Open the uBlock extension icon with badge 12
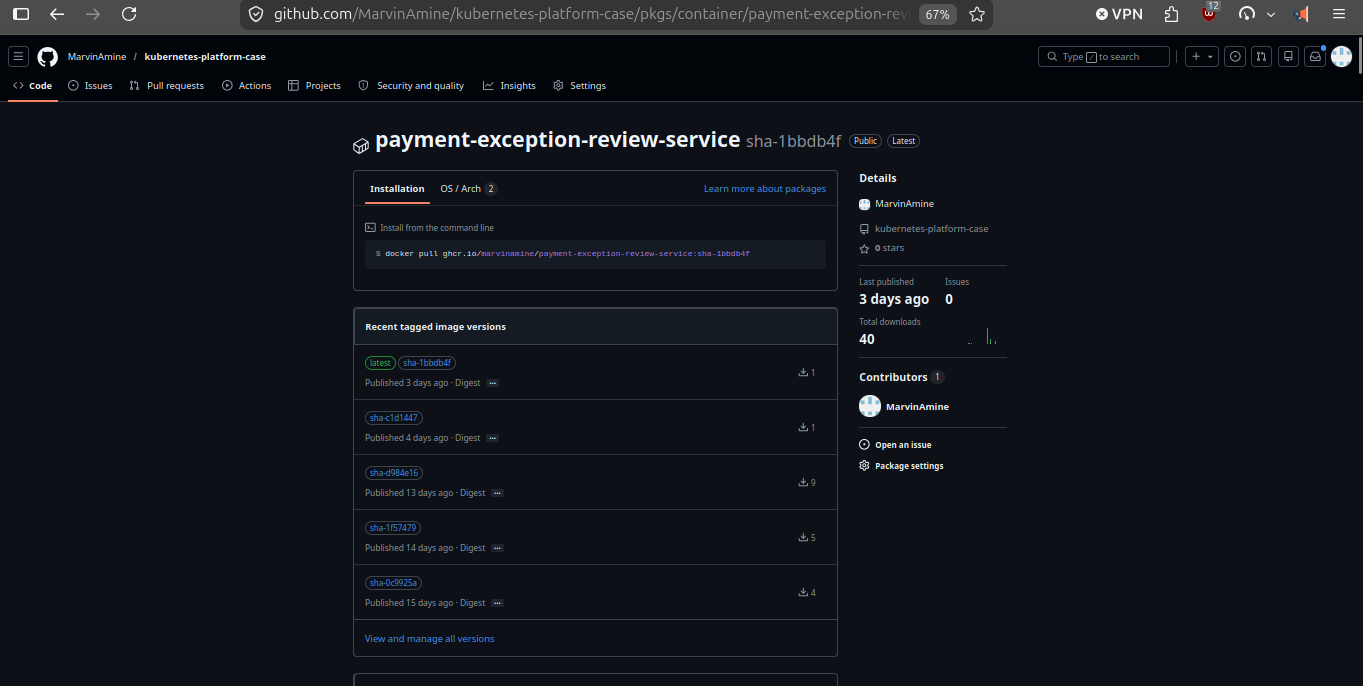The image size is (1363, 686). coord(1209,13)
